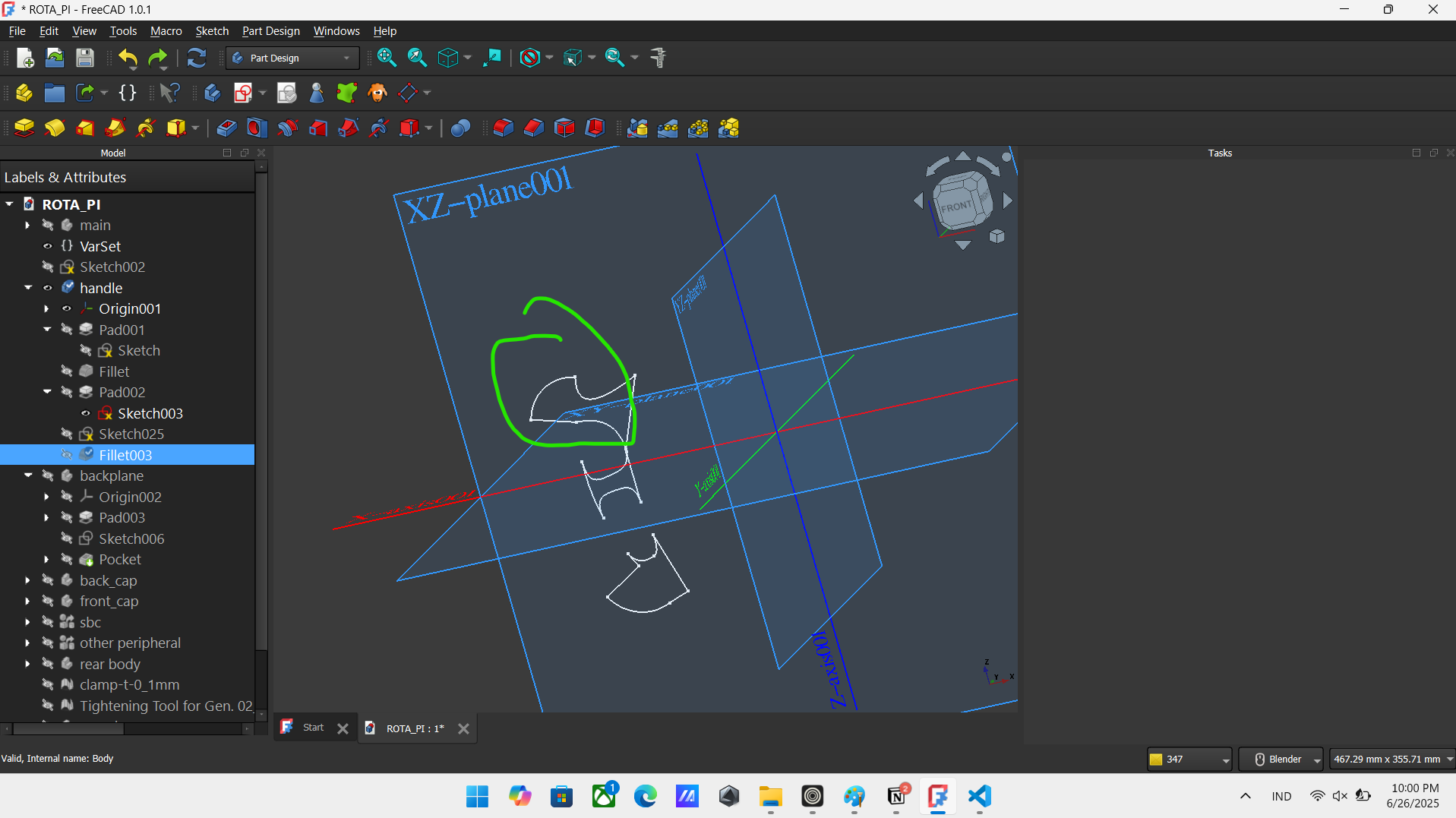
Task: Click the Create sketch icon
Action: [243, 93]
